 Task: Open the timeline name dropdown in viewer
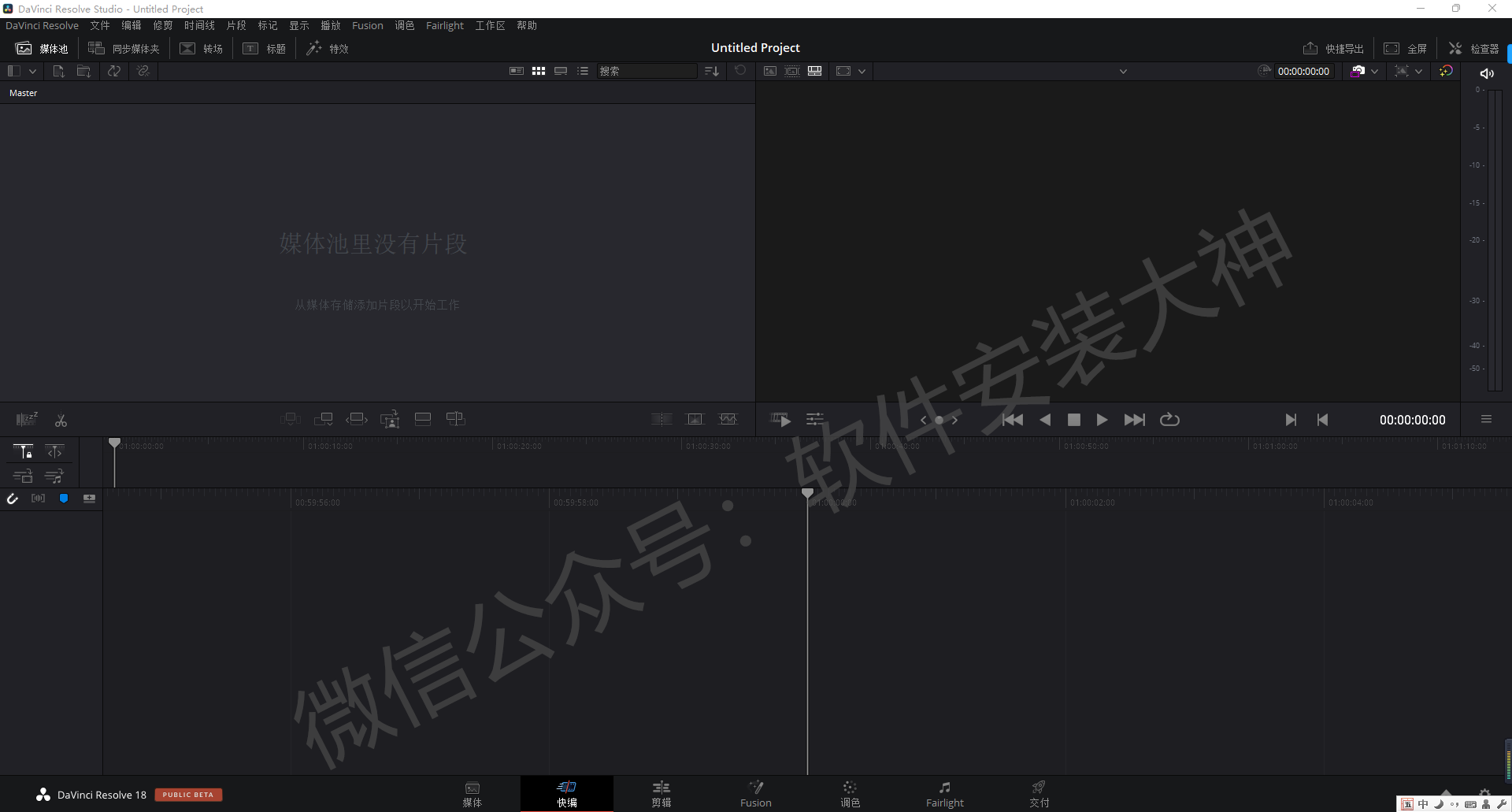(1124, 71)
